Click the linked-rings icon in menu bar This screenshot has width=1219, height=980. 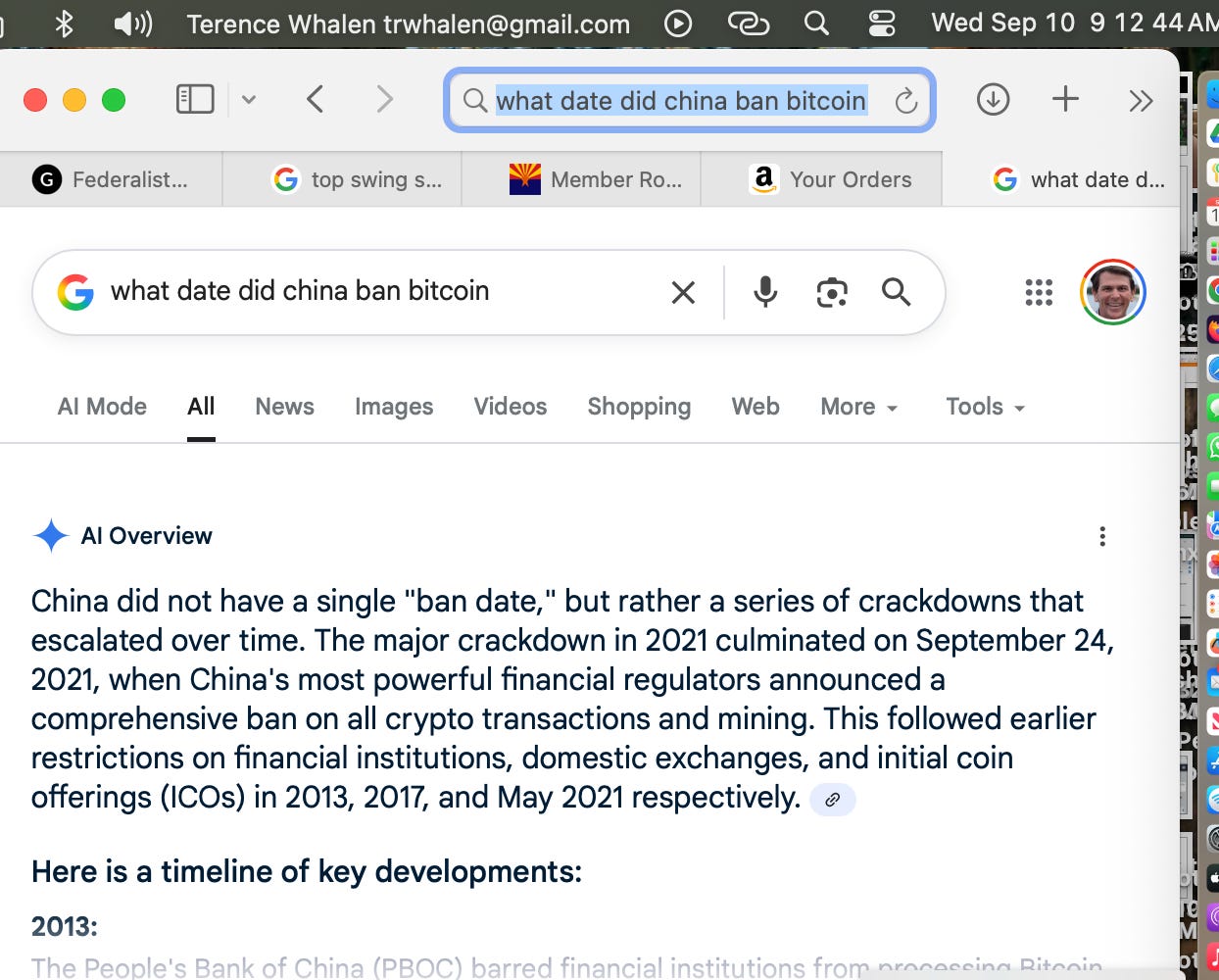tap(749, 23)
